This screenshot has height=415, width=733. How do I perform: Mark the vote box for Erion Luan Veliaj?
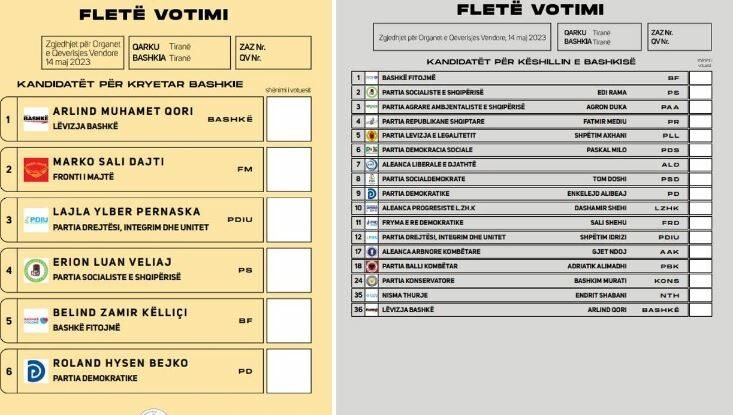[289, 269]
